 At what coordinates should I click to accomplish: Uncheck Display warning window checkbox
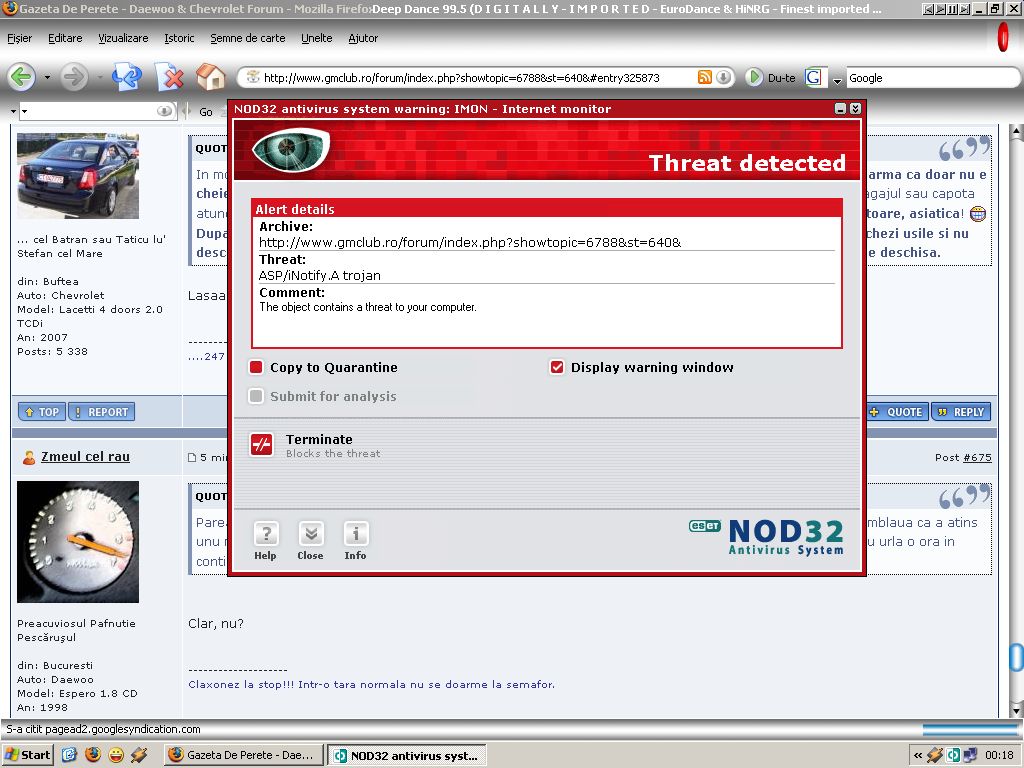point(556,367)
